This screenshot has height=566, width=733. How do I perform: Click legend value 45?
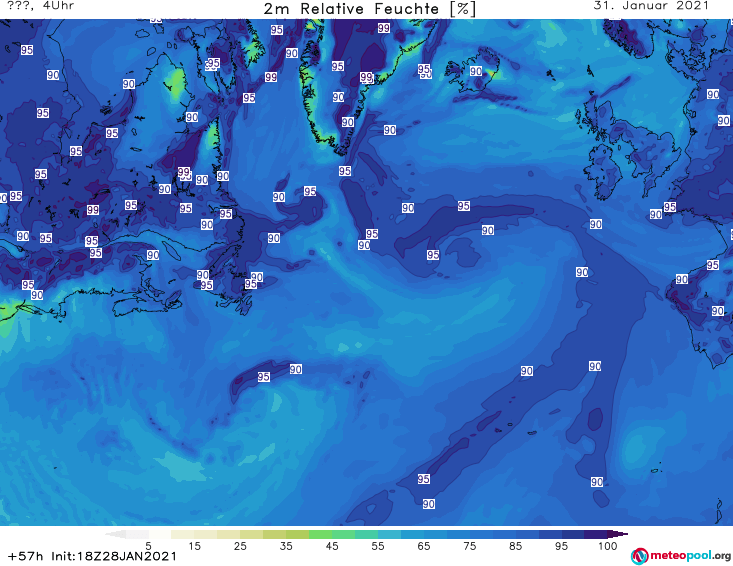click(x=331, y=546)
